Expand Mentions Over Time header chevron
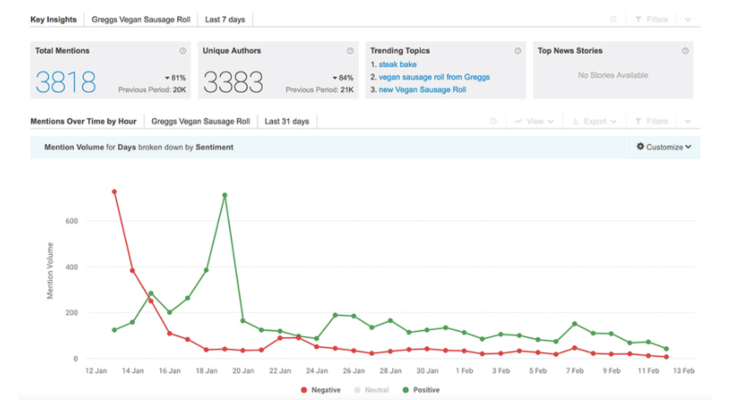This screenshot has height=400, width=730. [688, 122]
